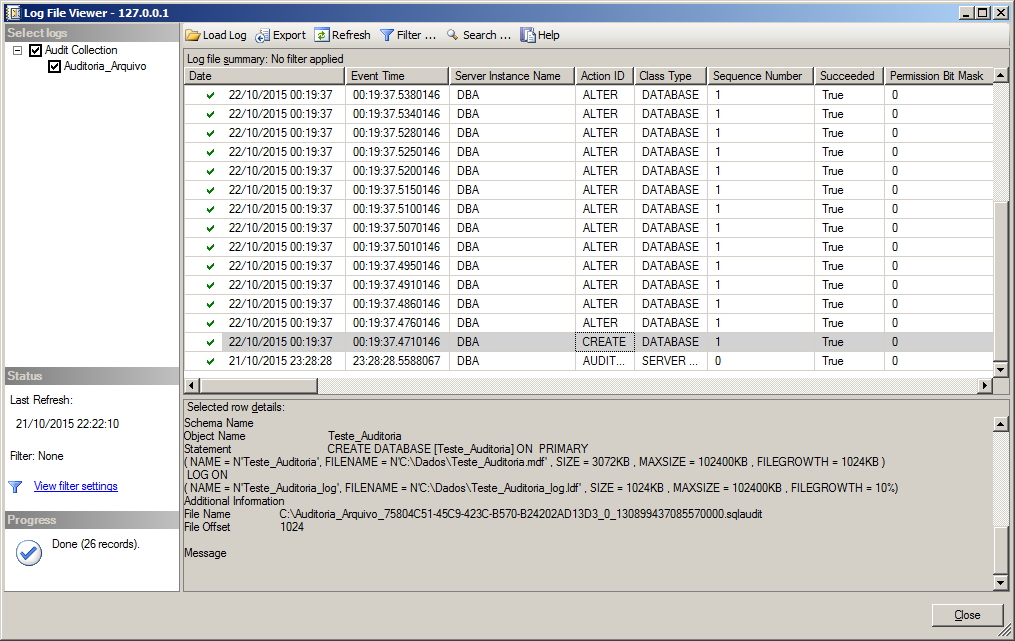1015x641 pixels.
Task: Select the row with time 00:19:37.4910146
Action: (x=588, y=285)
